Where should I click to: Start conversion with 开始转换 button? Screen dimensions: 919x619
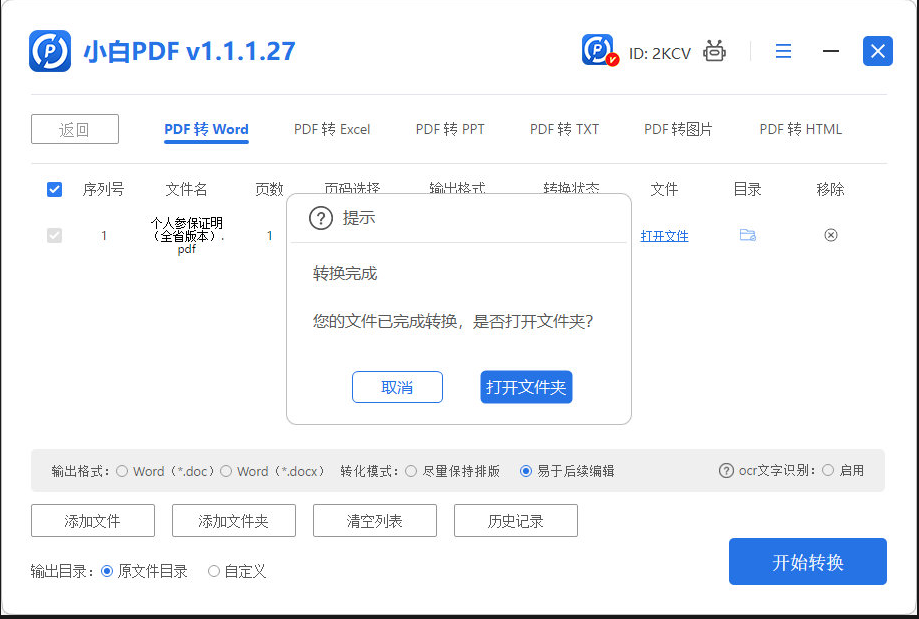808,562
